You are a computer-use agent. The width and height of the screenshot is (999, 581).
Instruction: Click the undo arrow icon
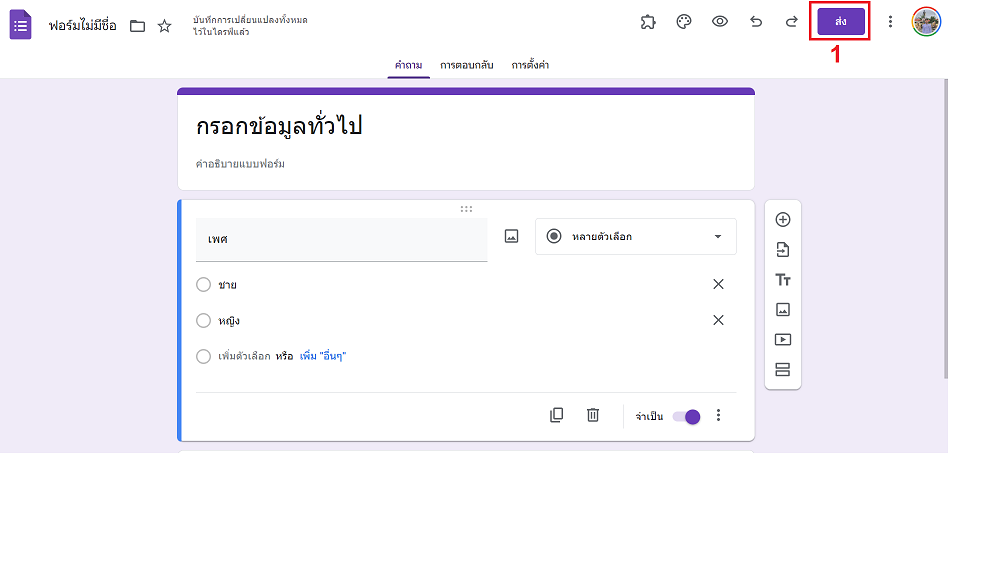(x=756, y=22)
